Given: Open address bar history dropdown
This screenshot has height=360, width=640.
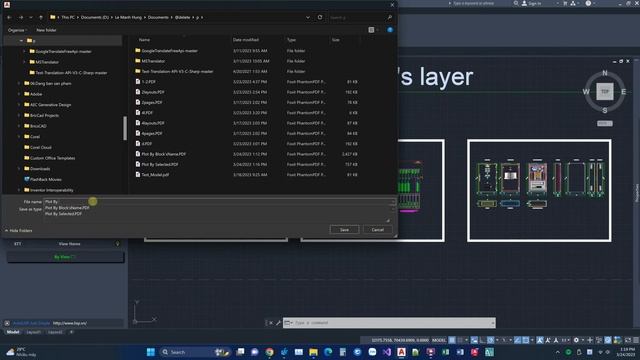Looking at the screenshot, I should [x=308, y=18].
